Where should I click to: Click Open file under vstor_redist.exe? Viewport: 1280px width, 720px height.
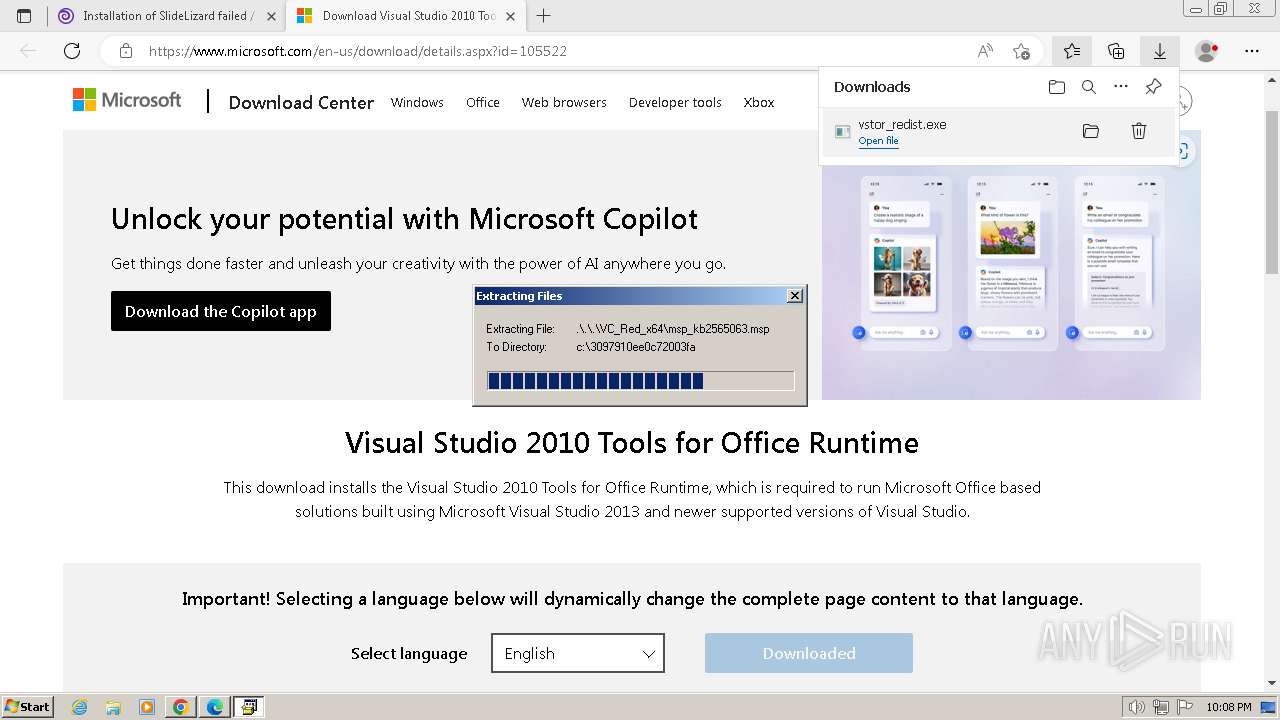pos(878,141)
